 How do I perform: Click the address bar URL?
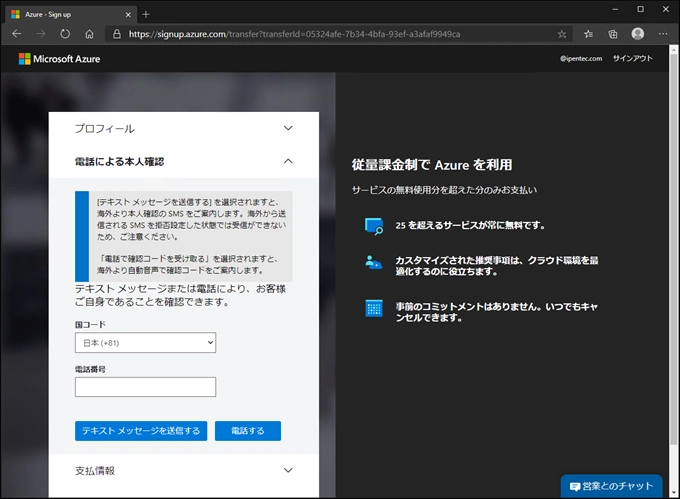[x=294, y=34]
